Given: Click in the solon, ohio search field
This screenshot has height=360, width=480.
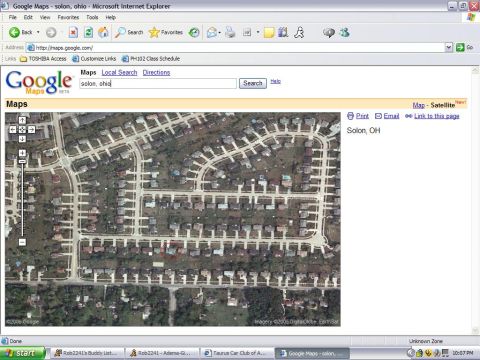Looking at the screenshot, I should [x=158, y=84].
